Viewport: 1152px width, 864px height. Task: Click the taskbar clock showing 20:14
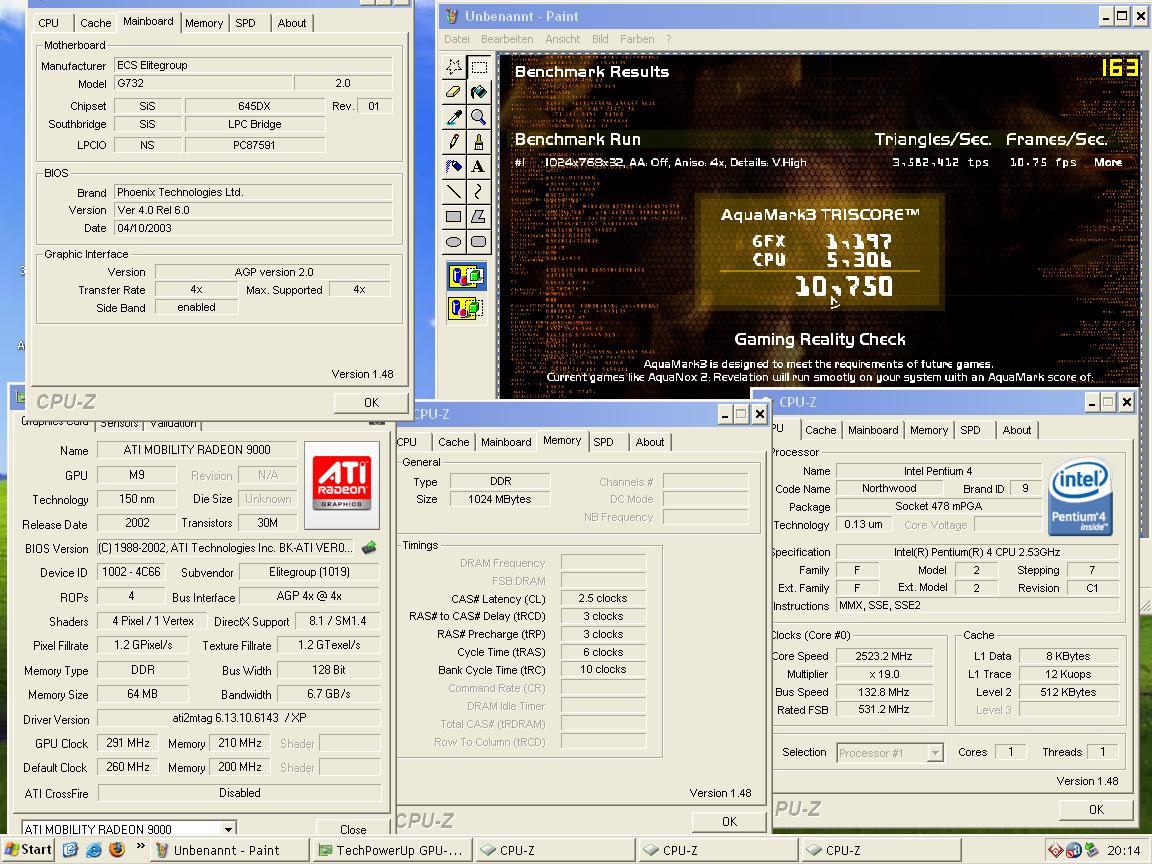tap(1124, 851)
